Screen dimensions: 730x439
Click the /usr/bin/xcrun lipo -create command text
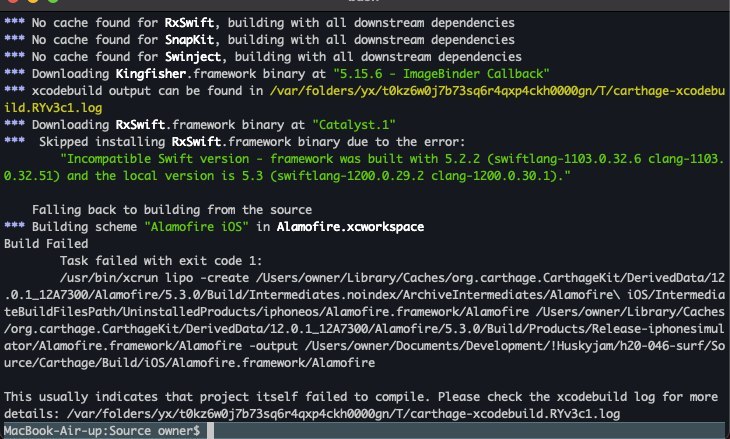pos(154,277)
